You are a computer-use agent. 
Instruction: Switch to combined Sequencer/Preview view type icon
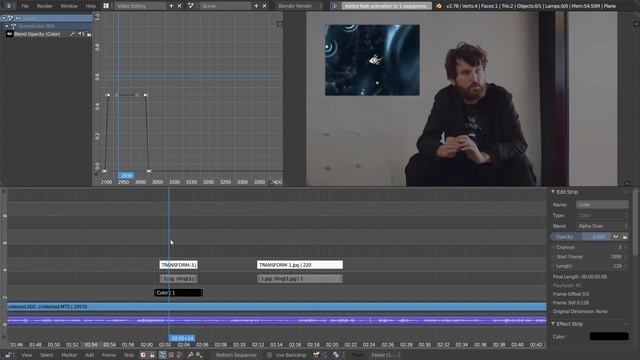[x=179, y=355]
